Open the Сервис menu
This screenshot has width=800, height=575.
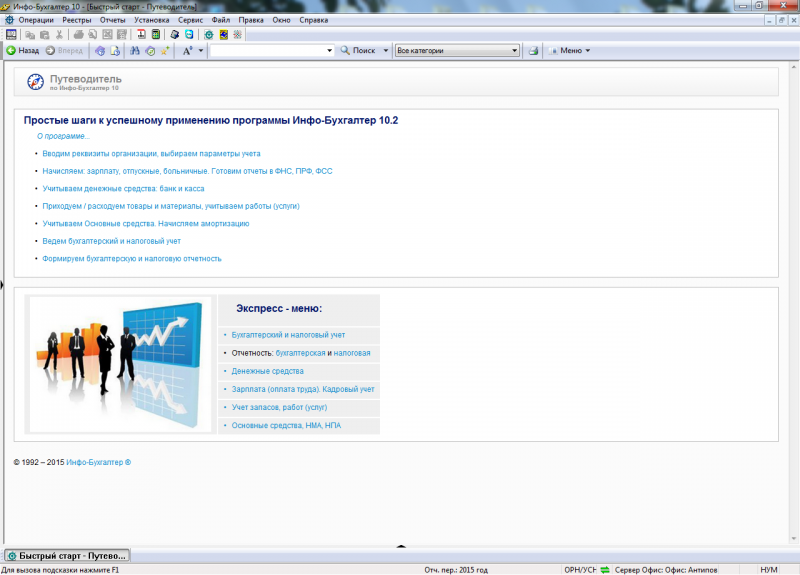click(190, 20)
